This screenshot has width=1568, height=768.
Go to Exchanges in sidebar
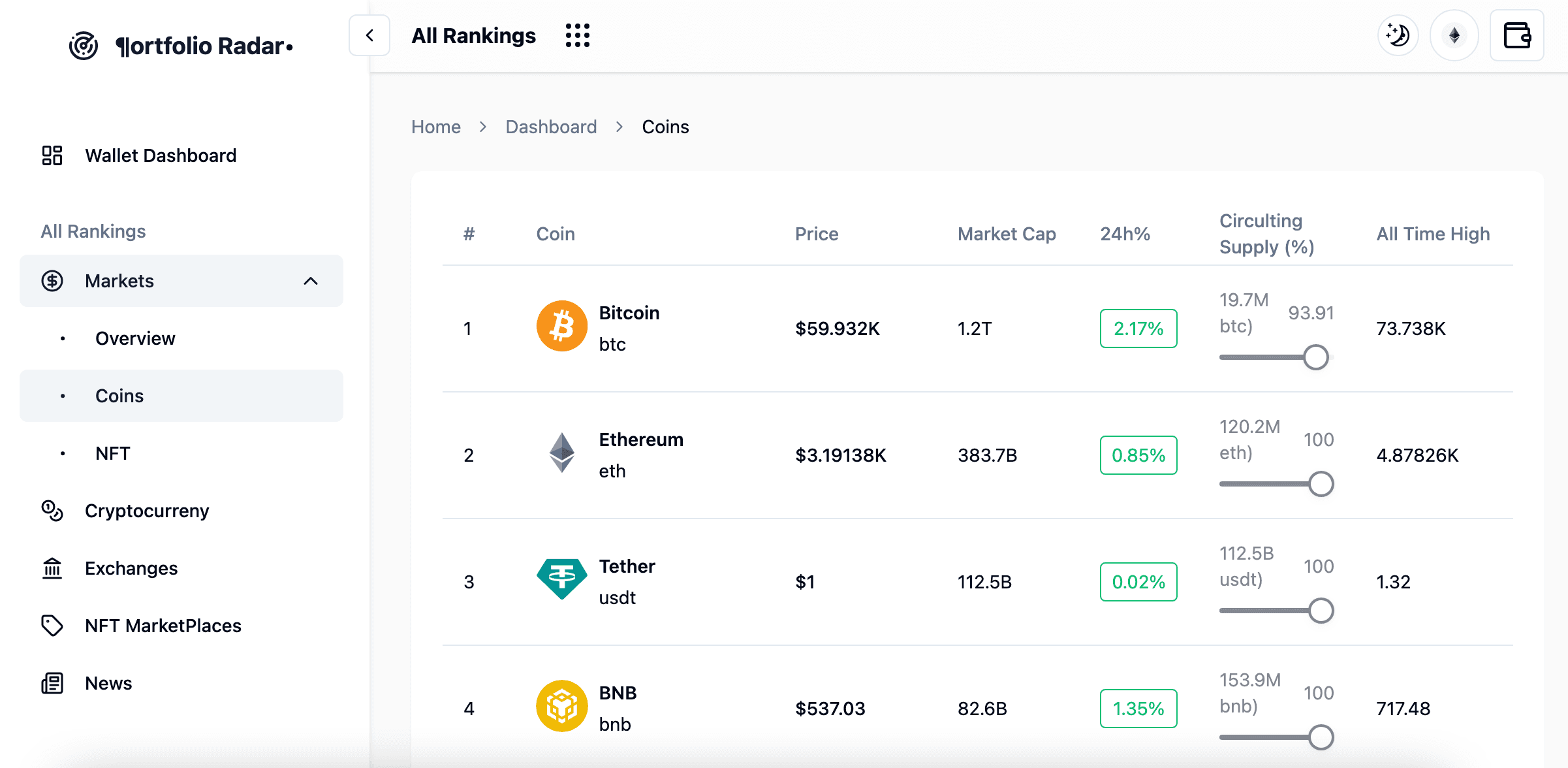click(181, 568)
